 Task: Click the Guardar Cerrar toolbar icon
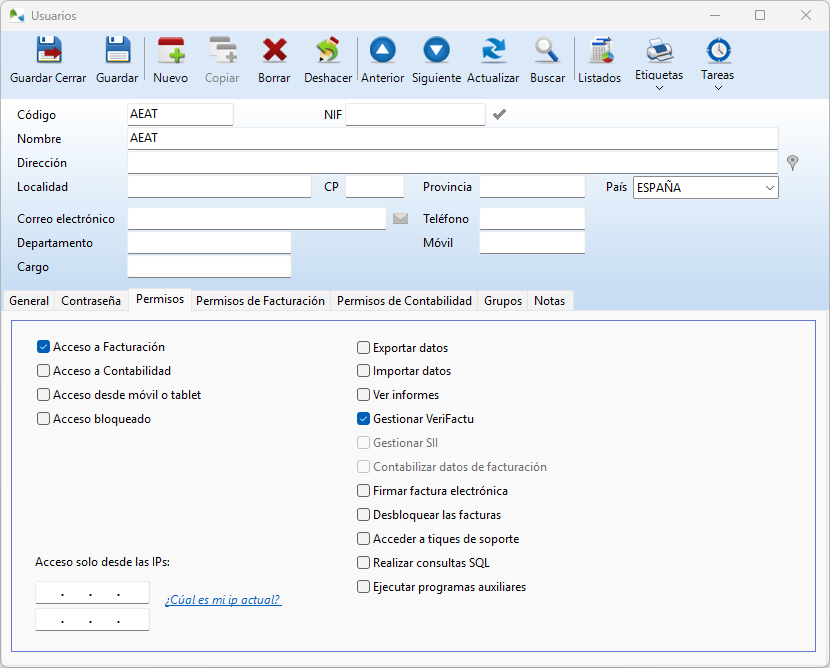click(48, 52)
